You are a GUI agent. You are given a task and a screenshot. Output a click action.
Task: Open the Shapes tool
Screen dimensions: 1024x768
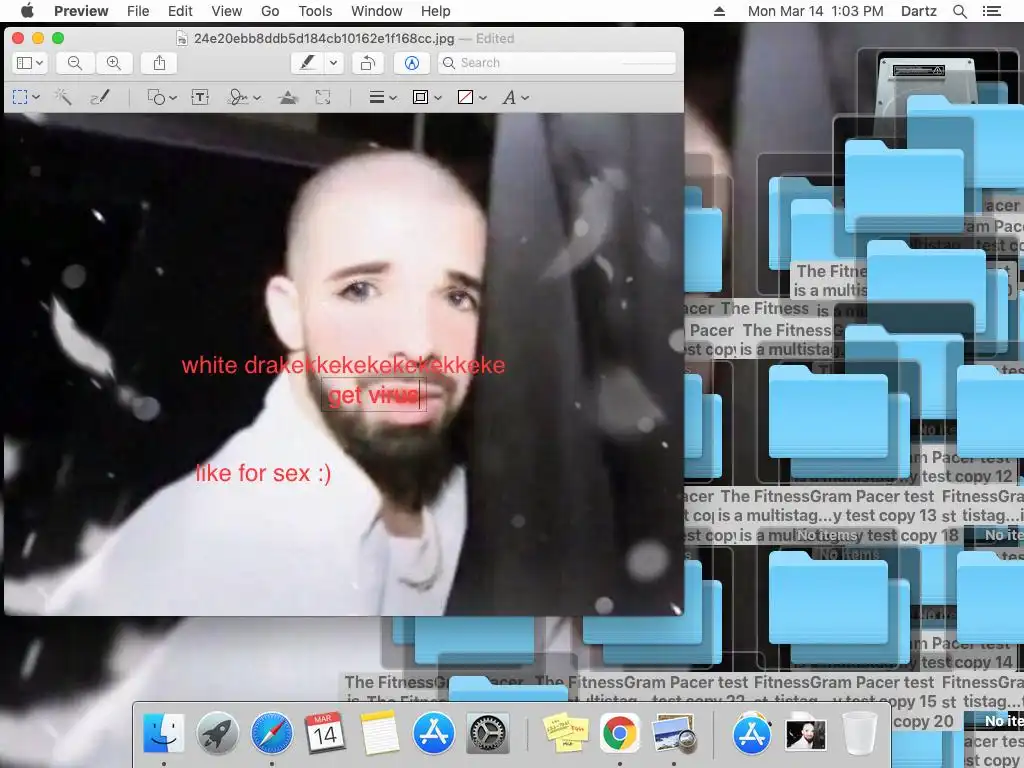pos(156,97)
